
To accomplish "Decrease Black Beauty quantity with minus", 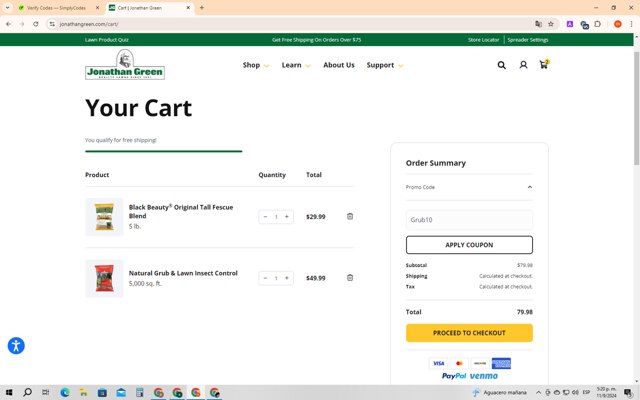I will (265, 217).
